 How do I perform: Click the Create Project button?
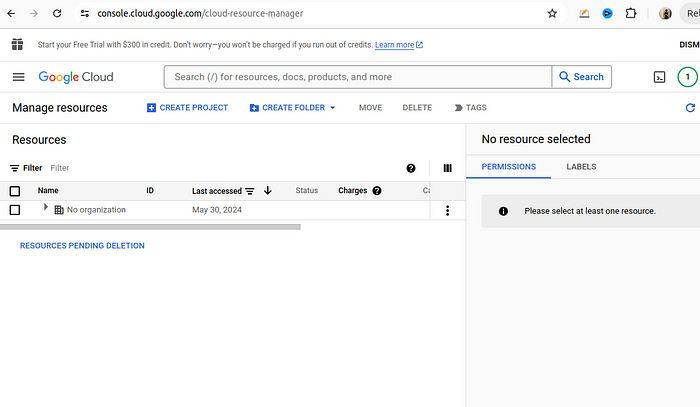[188, 108]
